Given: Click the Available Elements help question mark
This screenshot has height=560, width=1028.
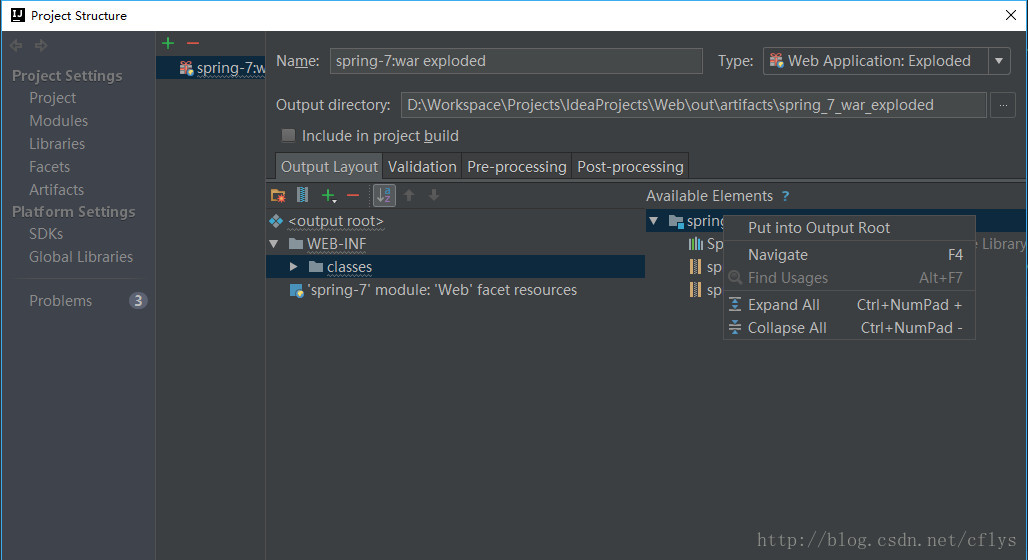Looking at the screenshot, I should 785,196.
